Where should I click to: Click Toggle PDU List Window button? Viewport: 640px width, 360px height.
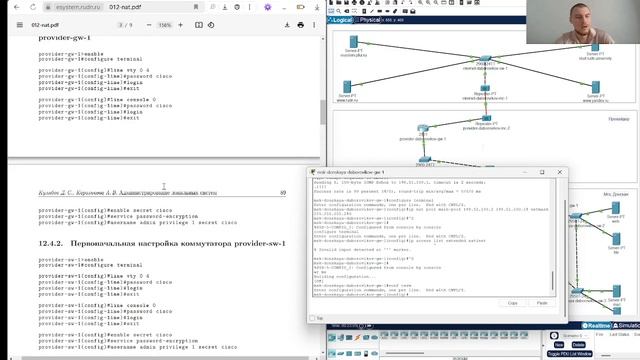point(569,354)
